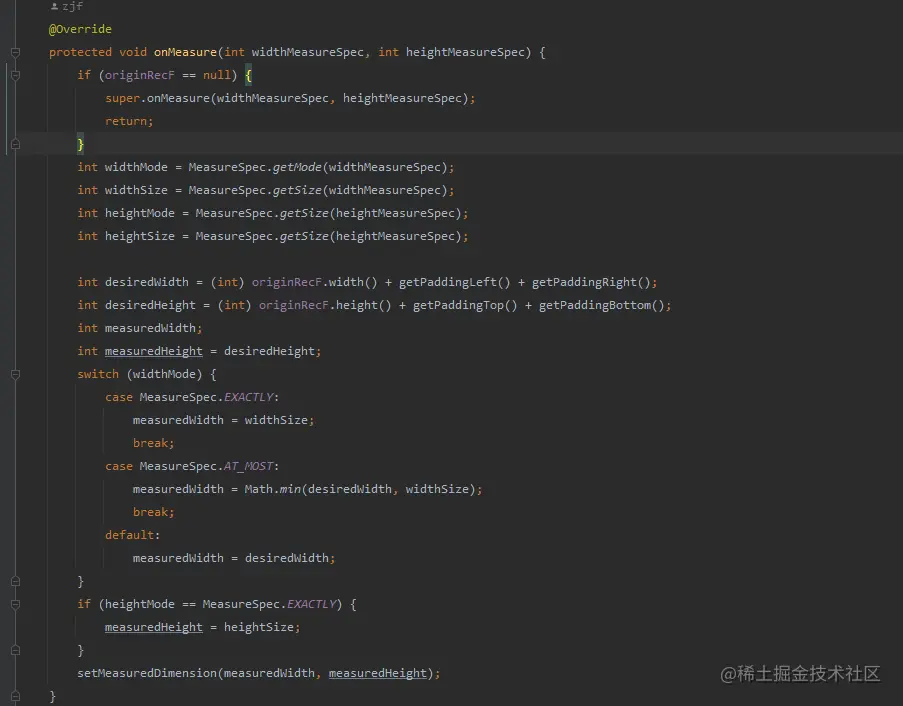Viewport: 903px width, 706px height.
Task: Click the @Override annotation
Action: pyautogui.click(x=80, y=29)
